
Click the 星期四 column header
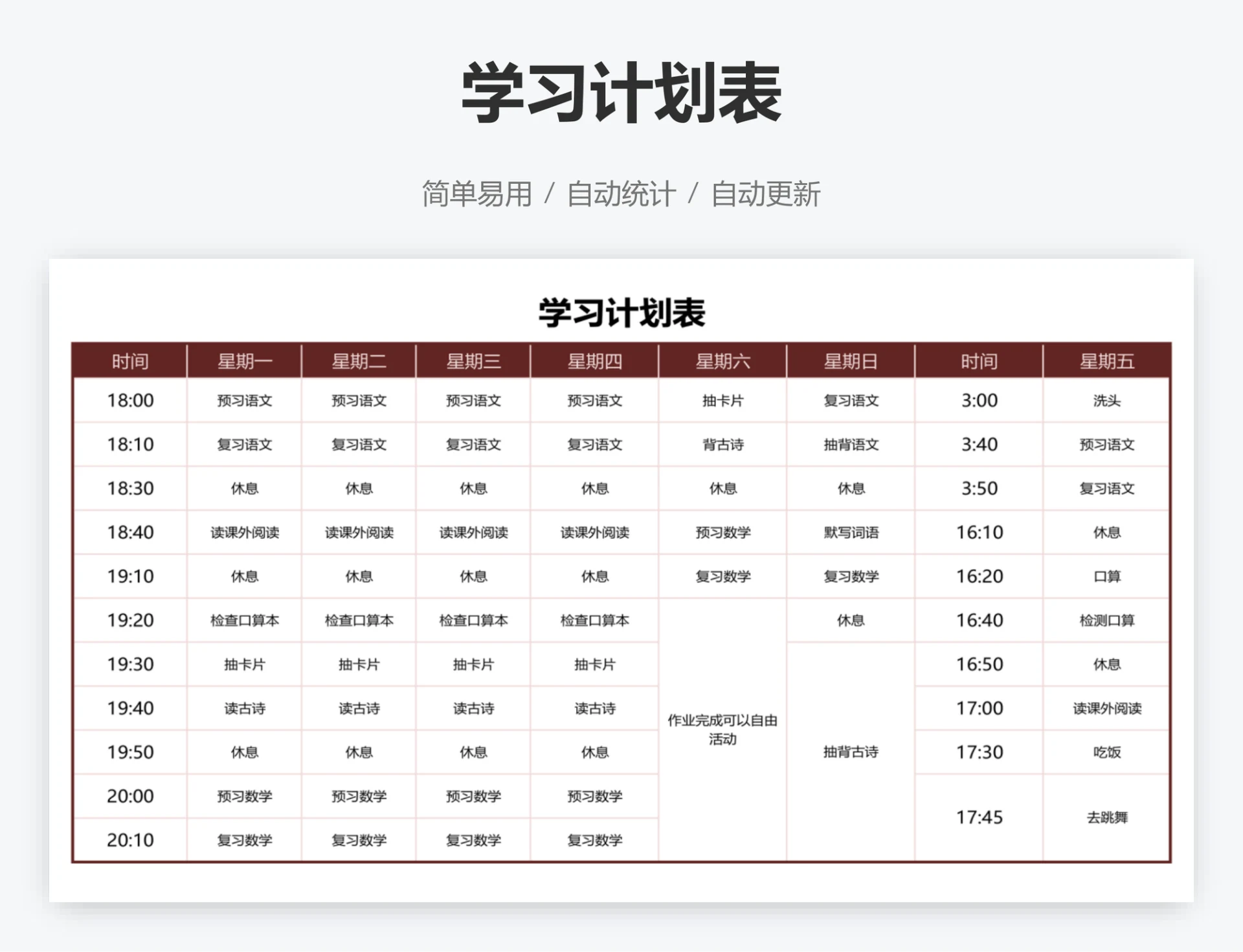pos(594,361)
